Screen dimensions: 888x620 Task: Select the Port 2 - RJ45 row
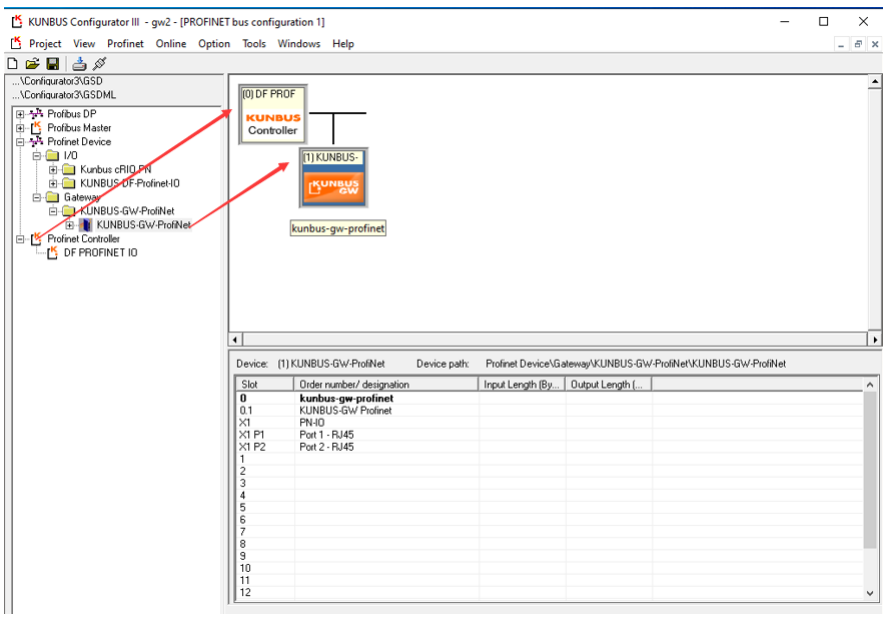pyautogui.click(x=549, y=447)
